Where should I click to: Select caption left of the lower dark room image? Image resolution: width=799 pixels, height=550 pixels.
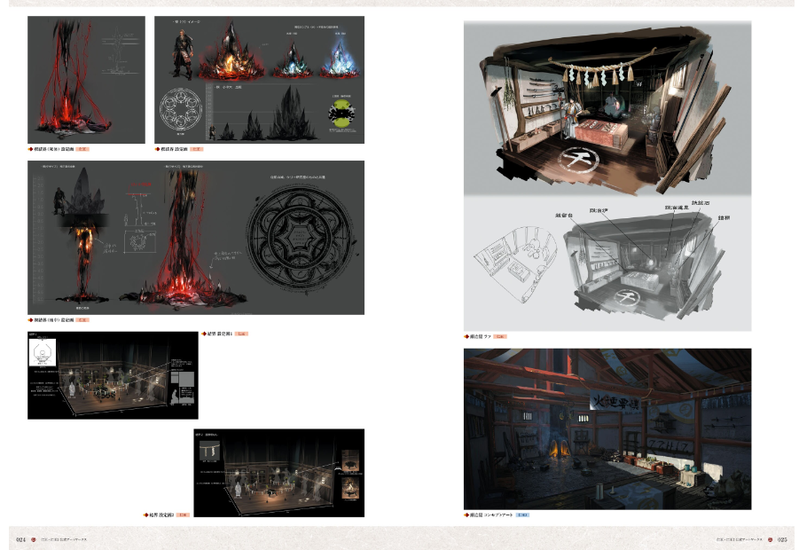click(x=162, y=515)
